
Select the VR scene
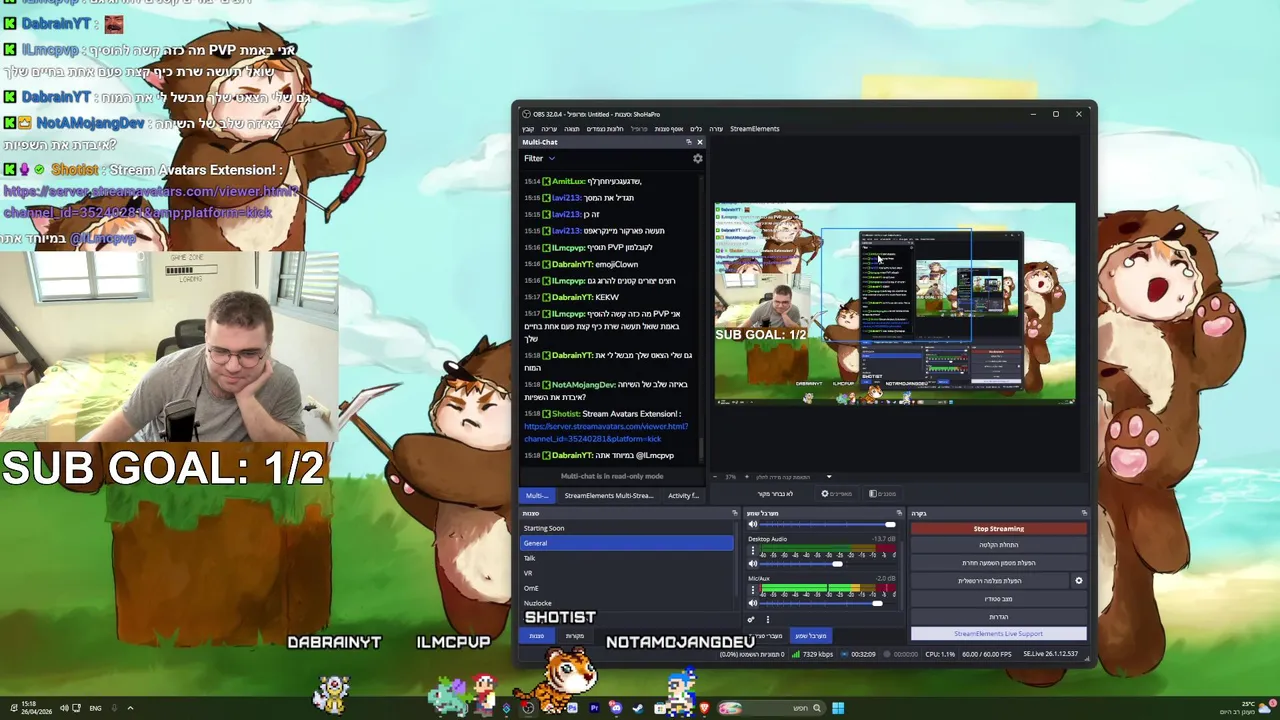[x=628, y=573]
